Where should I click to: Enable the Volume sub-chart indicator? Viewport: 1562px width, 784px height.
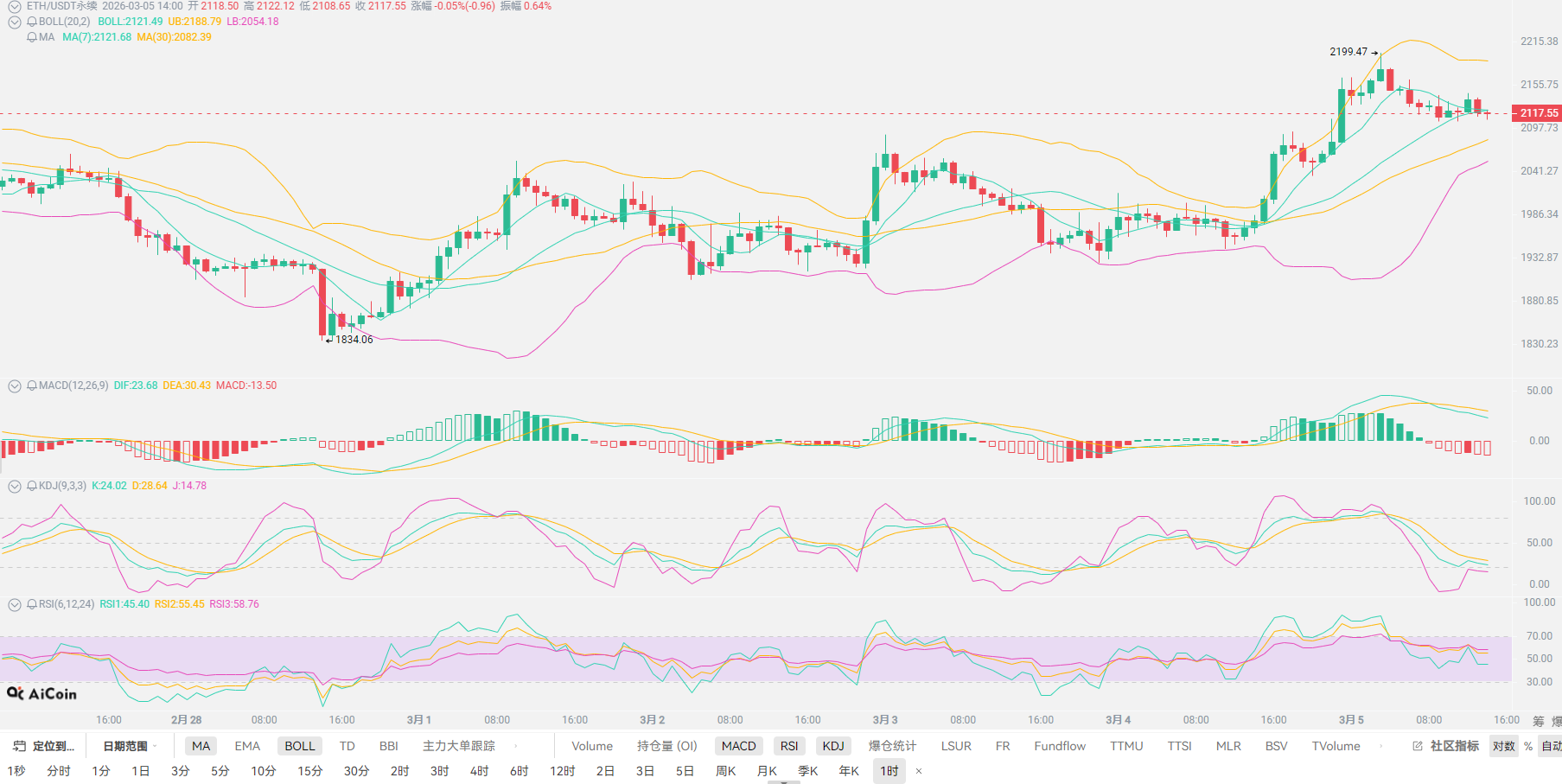[x=592, y=746]
